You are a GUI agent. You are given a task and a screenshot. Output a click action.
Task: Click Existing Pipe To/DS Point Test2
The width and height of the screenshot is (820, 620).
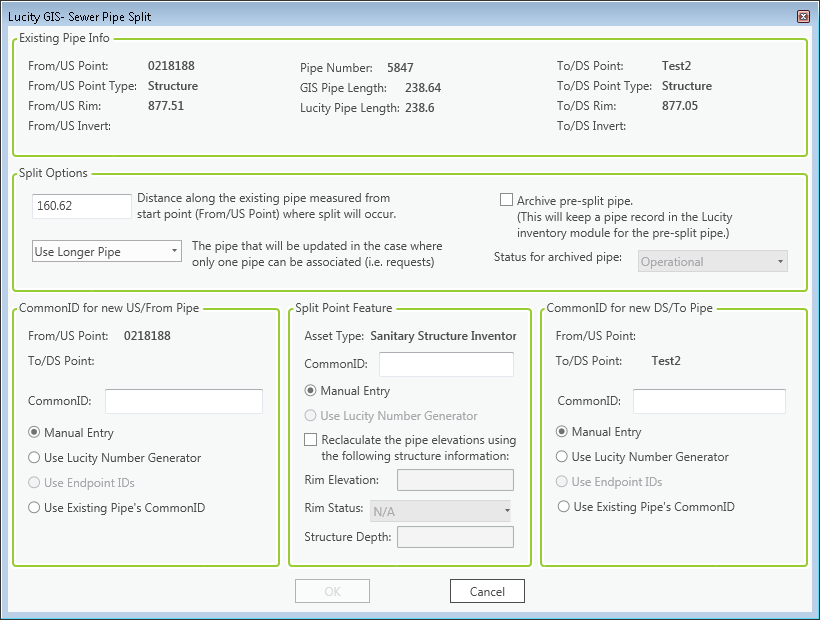pyautogui.click(x=676, y=66)
